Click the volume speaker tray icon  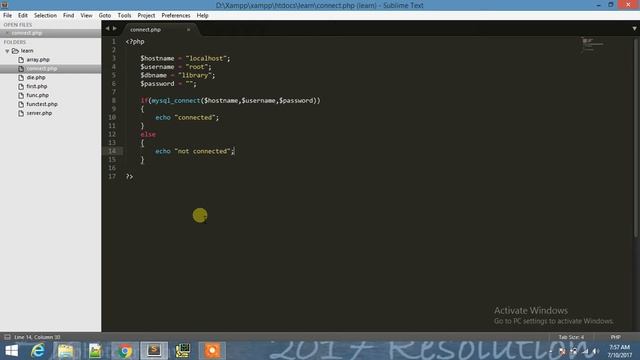point(596,351)
